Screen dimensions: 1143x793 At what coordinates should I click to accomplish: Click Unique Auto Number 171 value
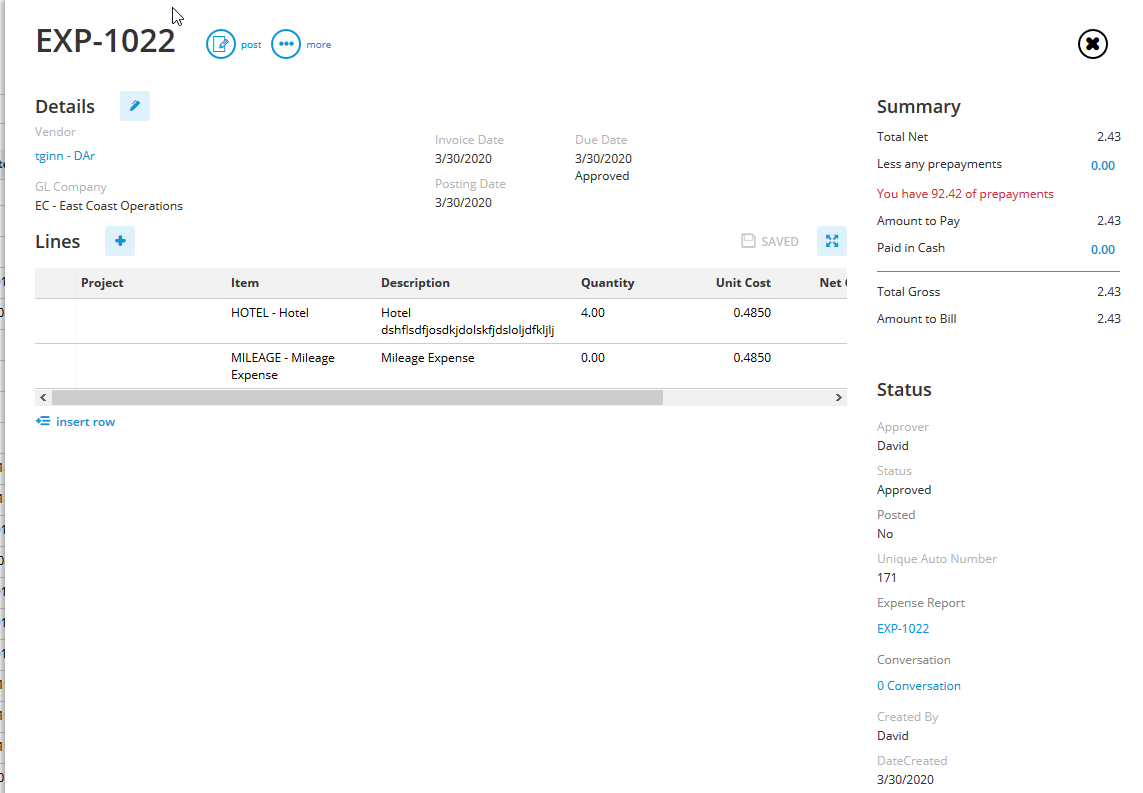(x=886, y=578)
